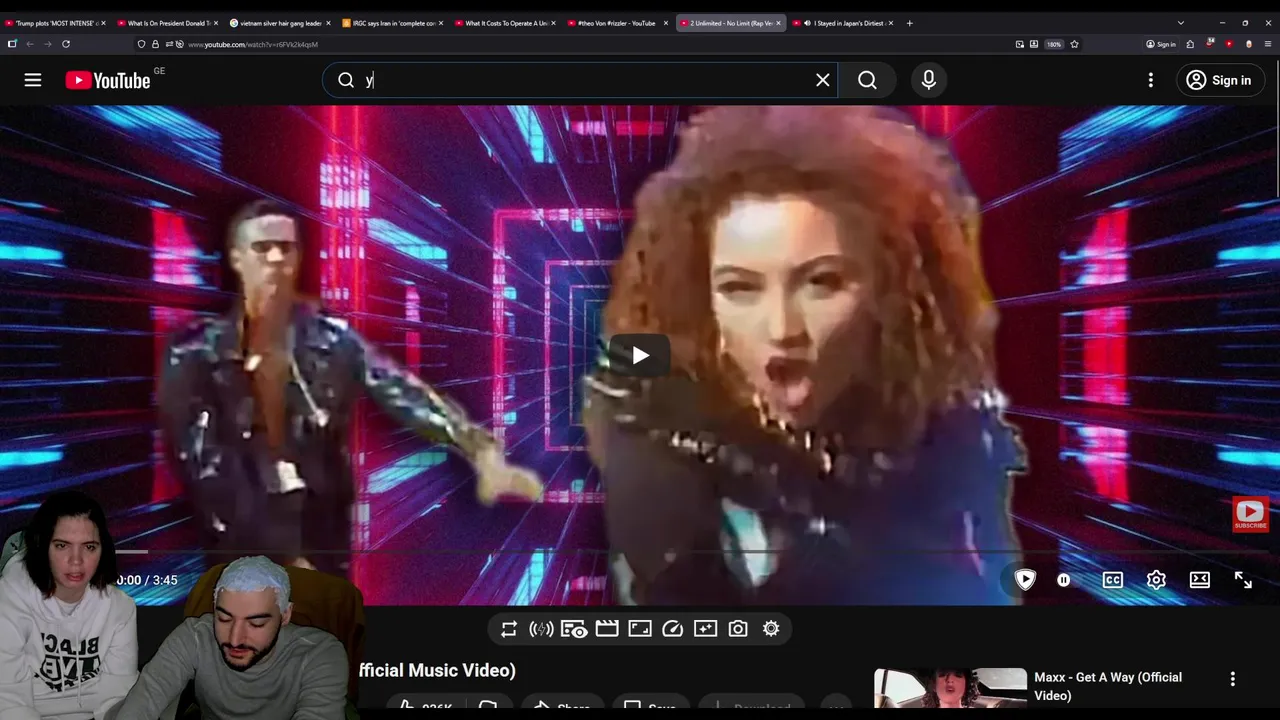Open the browser extensions puzzle icon

tap(1190, 44)
